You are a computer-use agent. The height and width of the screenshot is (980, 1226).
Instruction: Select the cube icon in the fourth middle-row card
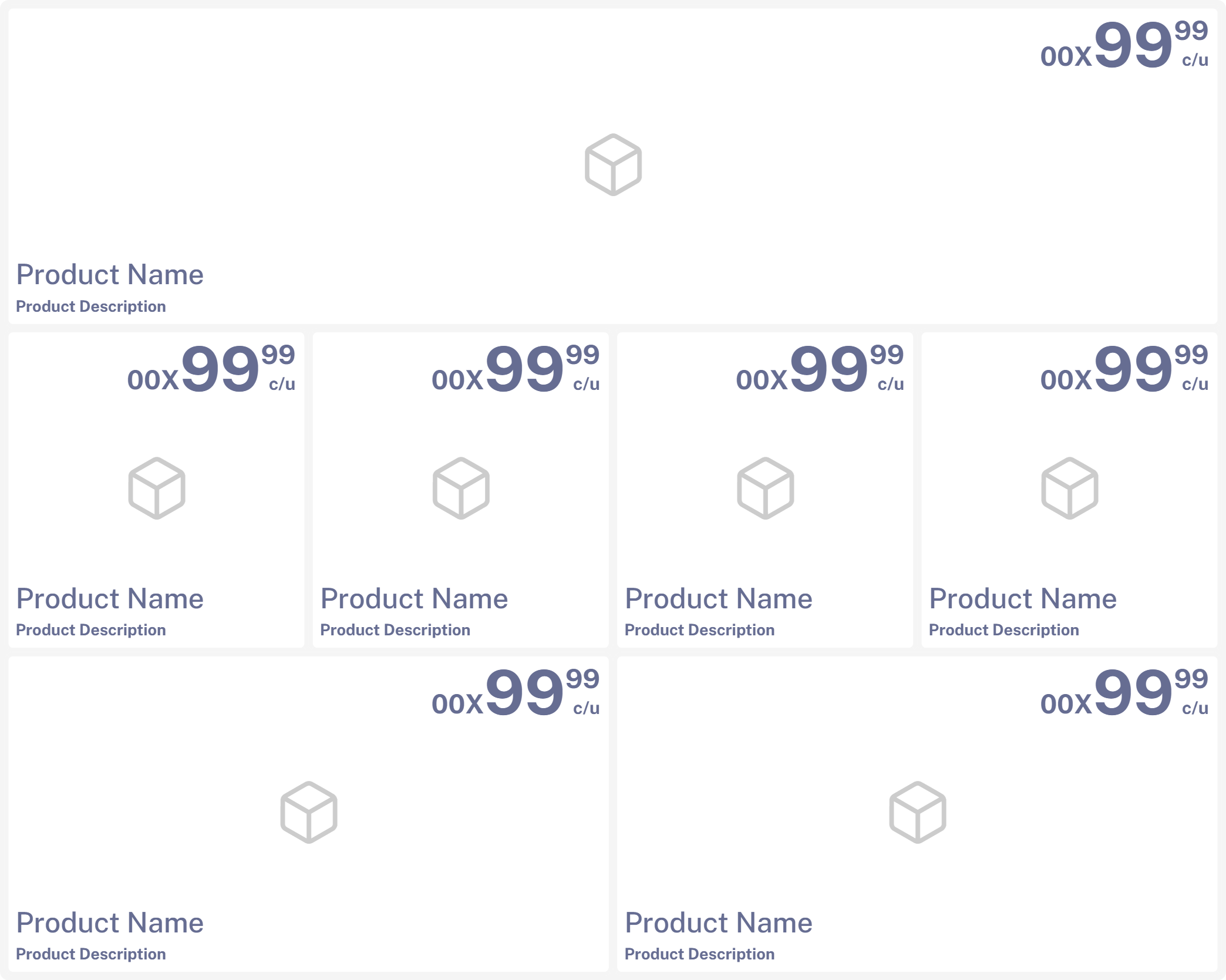coord(1069,489)
